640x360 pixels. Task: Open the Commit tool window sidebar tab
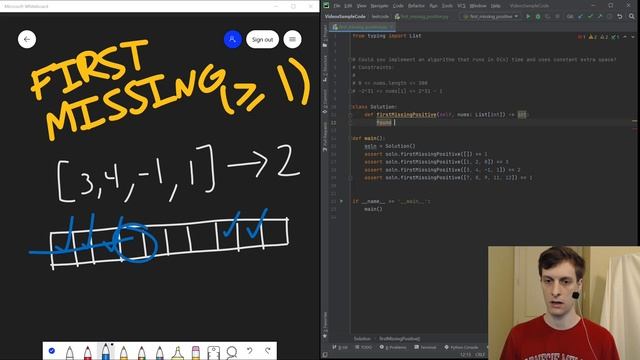tap(325, 101)
